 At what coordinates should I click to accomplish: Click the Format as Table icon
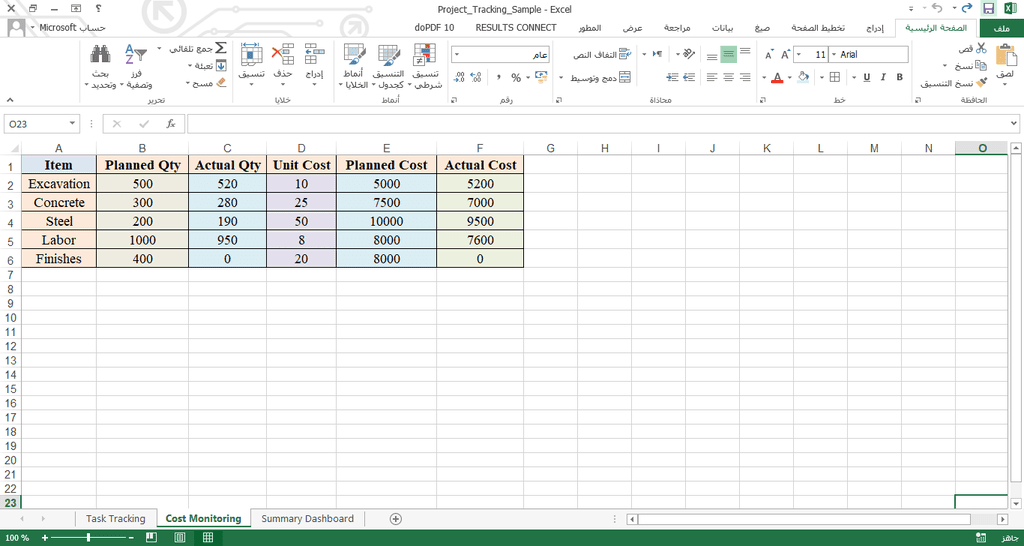tap(389, 56)
